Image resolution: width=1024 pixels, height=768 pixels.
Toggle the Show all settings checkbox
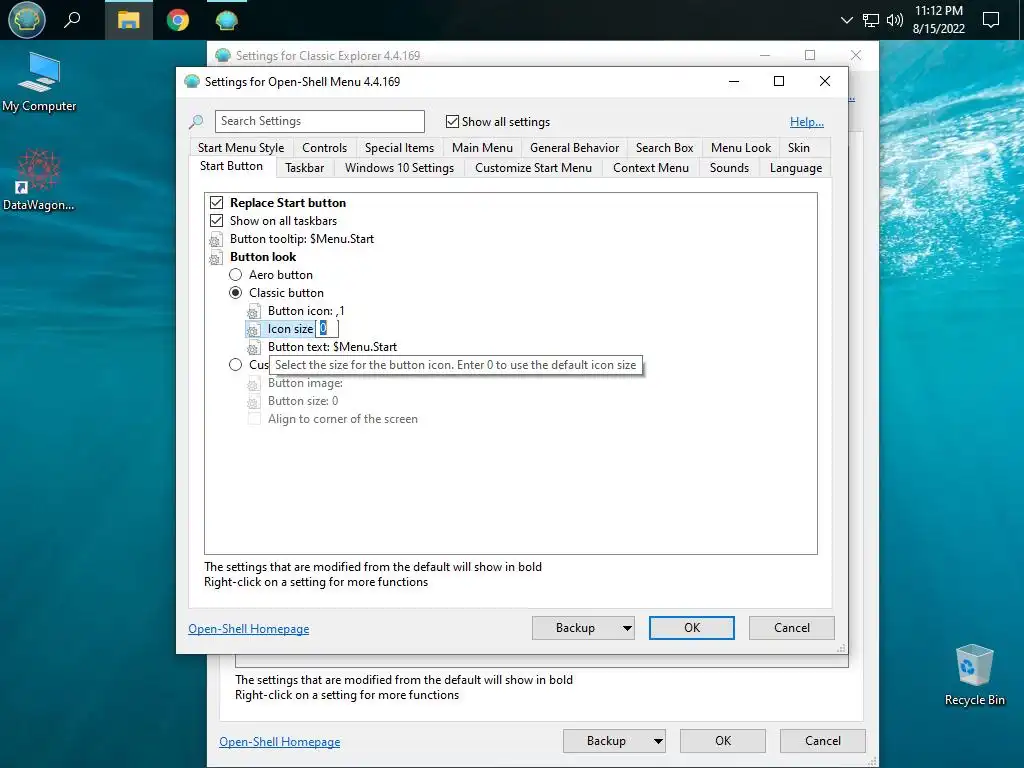452,121
